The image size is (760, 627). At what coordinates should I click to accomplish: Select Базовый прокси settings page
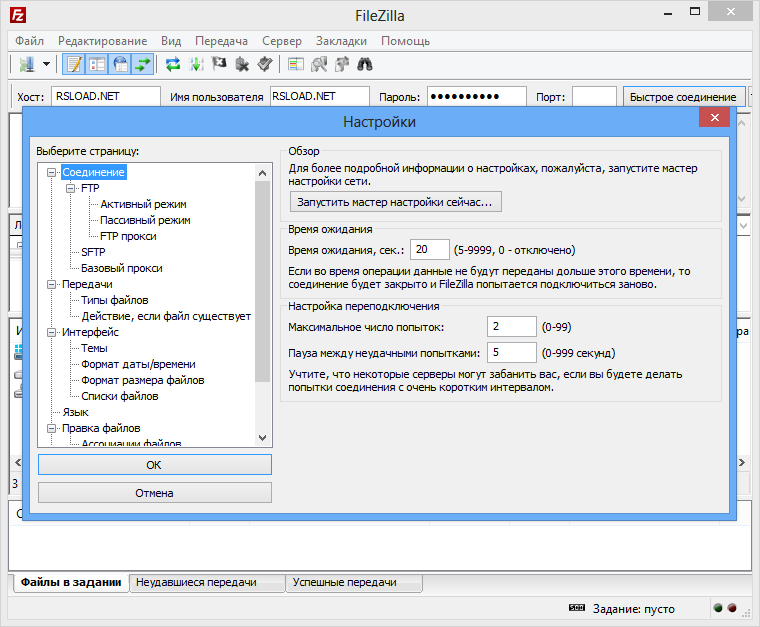[x=122, y=268]
